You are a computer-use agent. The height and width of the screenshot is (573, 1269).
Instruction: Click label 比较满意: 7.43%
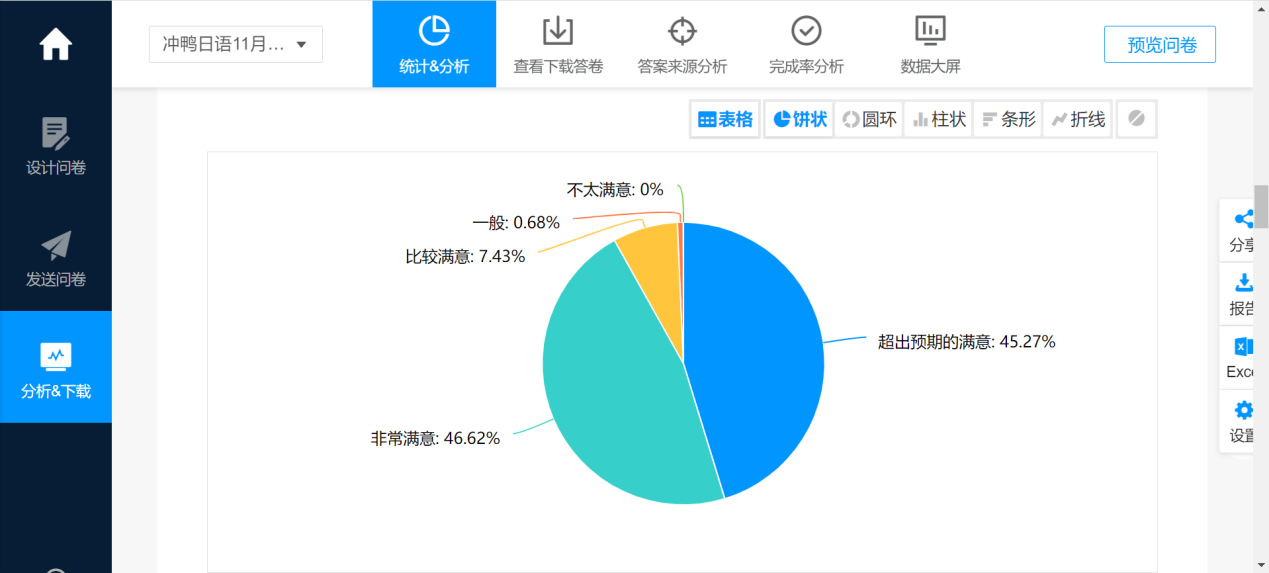[x=465, y=256]
